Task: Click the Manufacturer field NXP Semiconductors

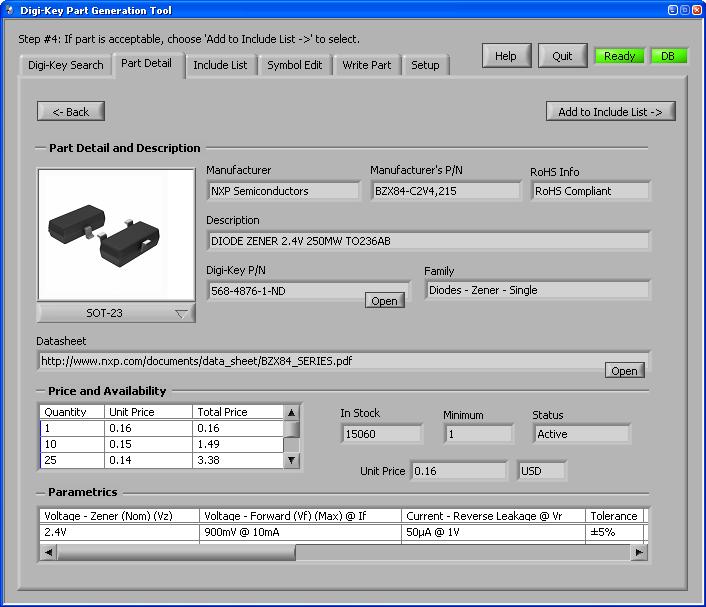Action: [x=284, y=191]
